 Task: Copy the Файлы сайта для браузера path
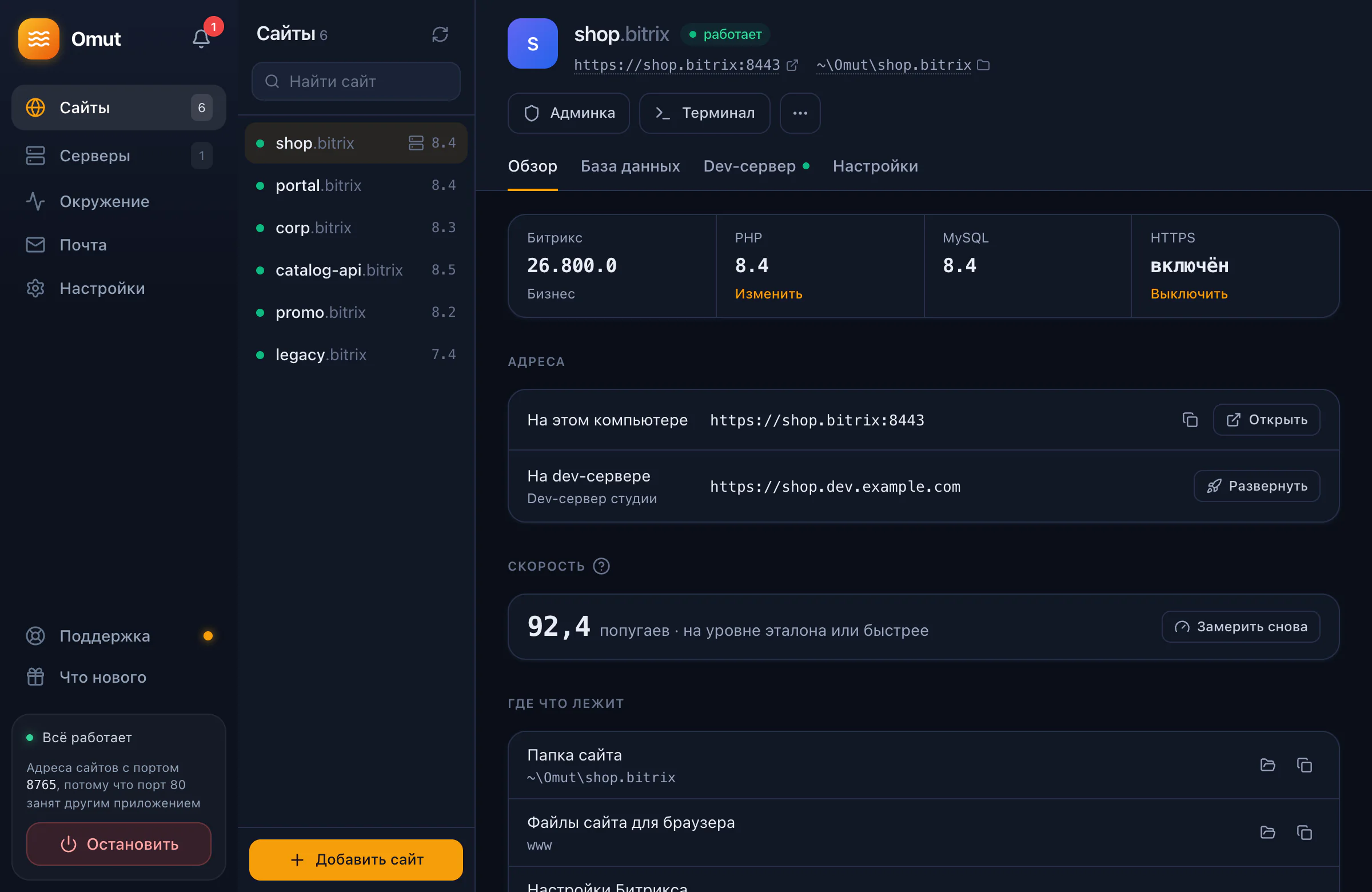point(1304,832)
